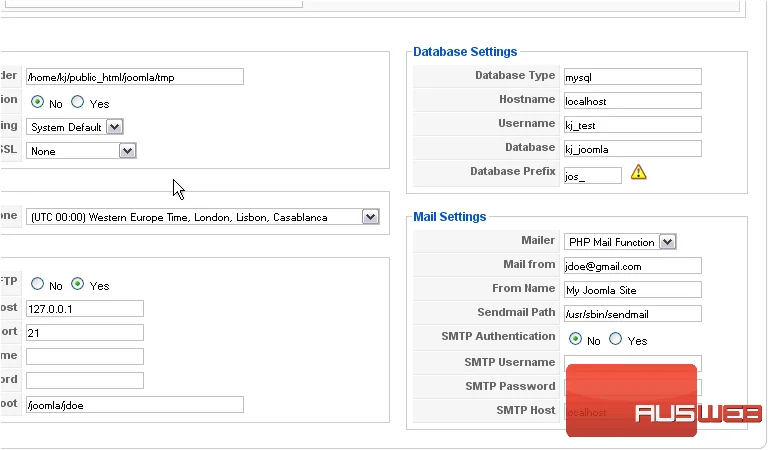Click the empty FTP password field
This screenshot has width=776, height=450.
(85, 380)
